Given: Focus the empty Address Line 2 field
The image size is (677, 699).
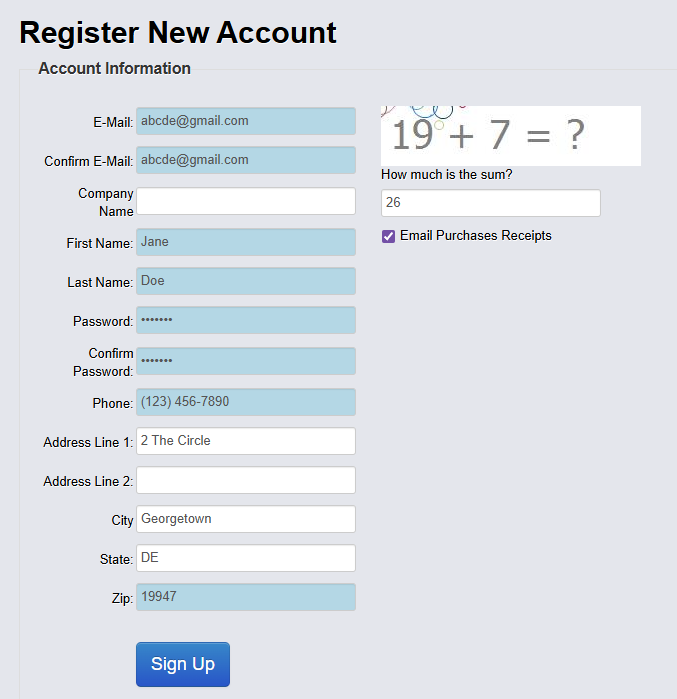Looking at the screenshot, I should pos(246,480).
